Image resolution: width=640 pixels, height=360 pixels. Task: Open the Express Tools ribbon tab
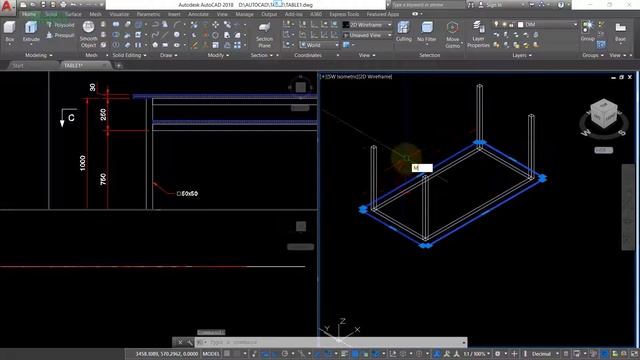[x=344, y=14]
